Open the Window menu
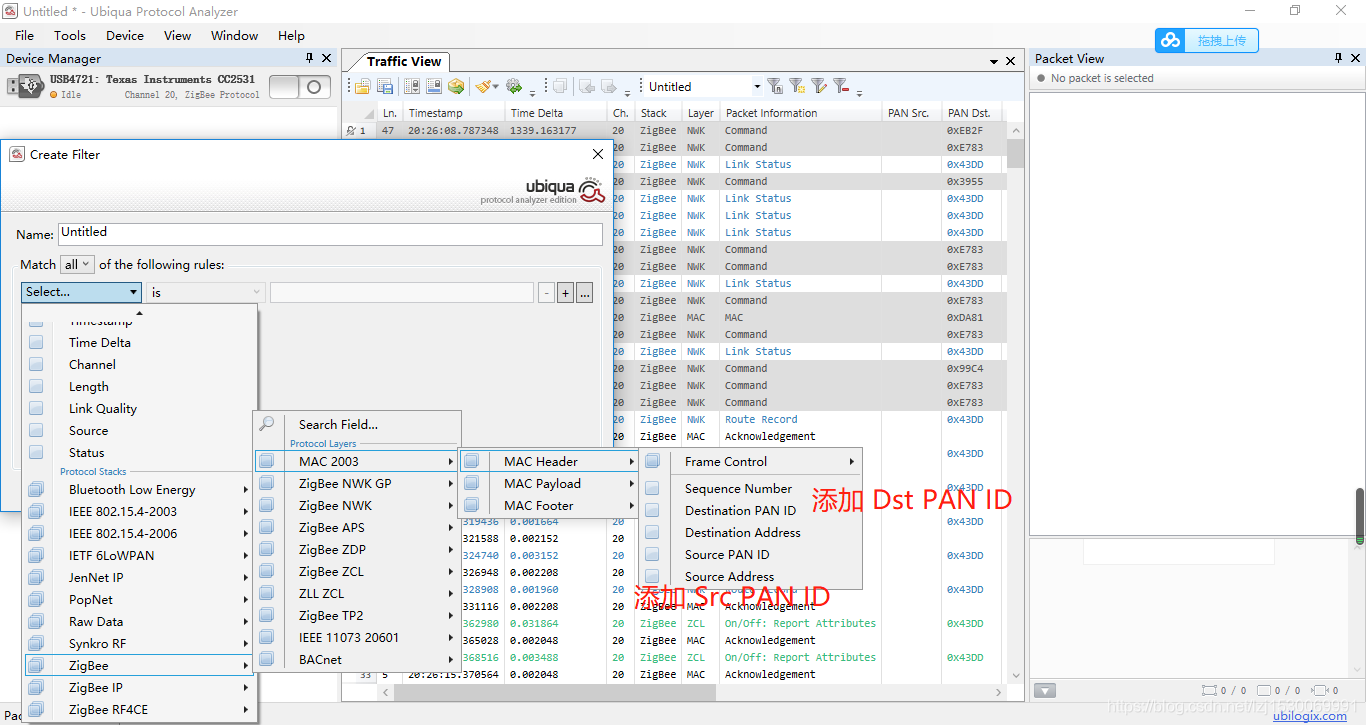Image resolution: width=1366 pixels, height=725 pixels. click(235, 35)
